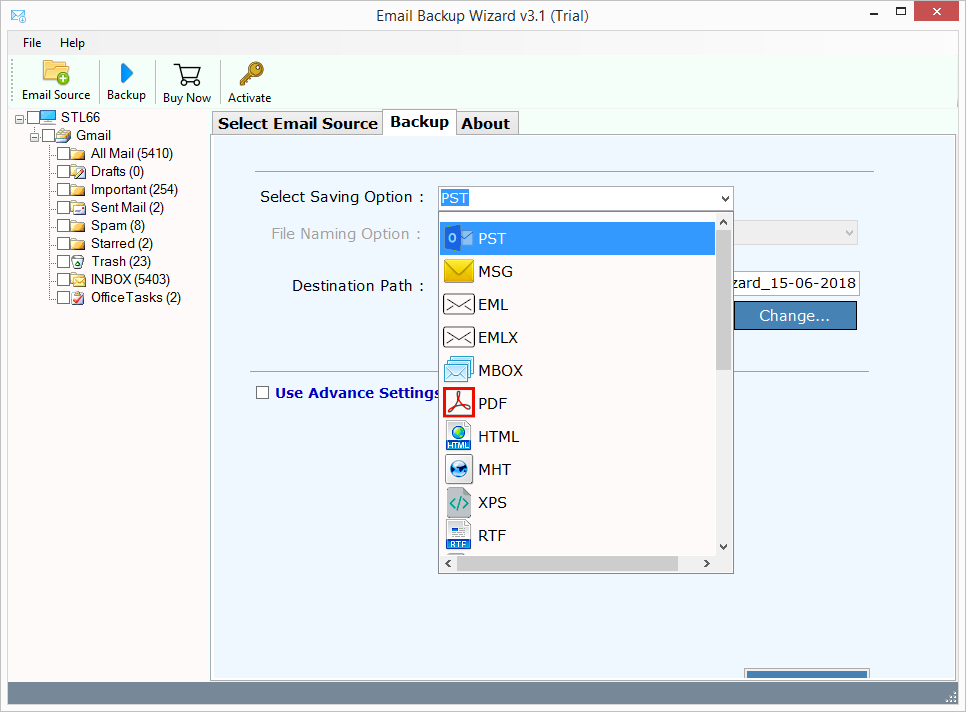Click the Email Source toolbar icon
966x712 pixels.
[55, 72]
